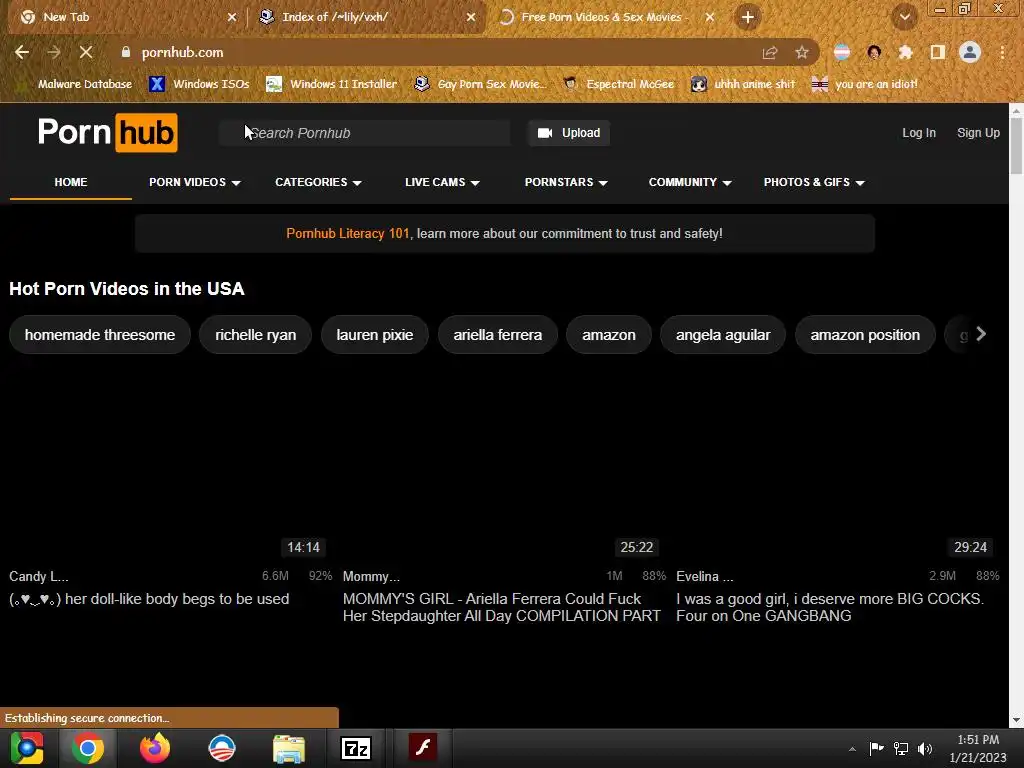This screenshot has height=768, width=1024.
Task: Click the 29:24 duration badge
Action: [x=970, y=547]
